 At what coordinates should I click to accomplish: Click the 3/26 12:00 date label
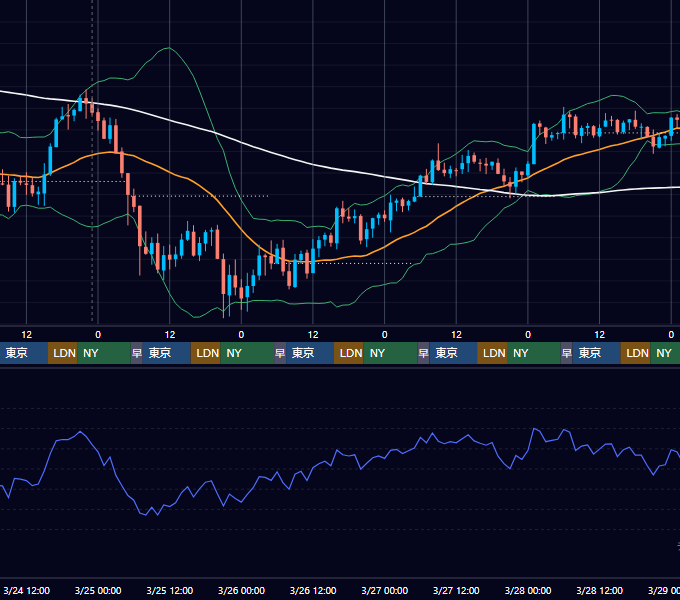[x=313, y=590]
